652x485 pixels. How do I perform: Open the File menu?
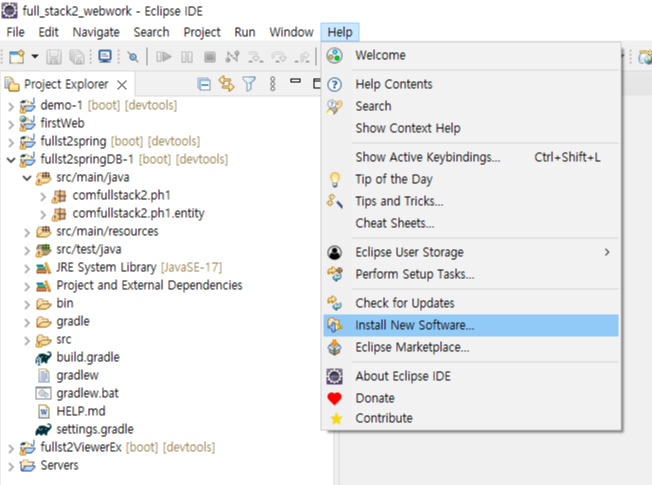15,32
